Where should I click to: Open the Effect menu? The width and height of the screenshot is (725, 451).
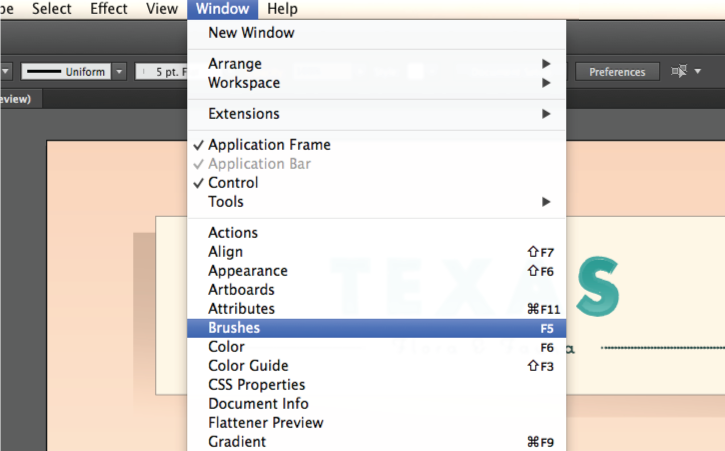(109, 9)
